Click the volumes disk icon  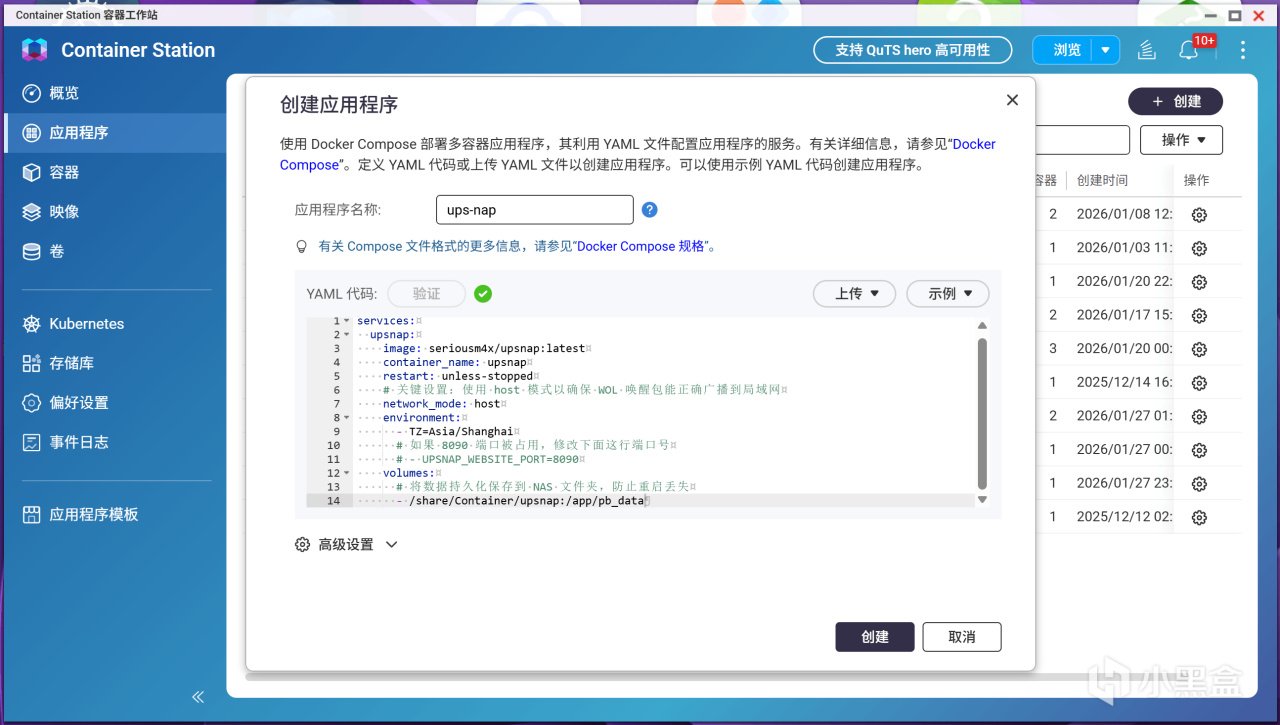coord(31,251)
